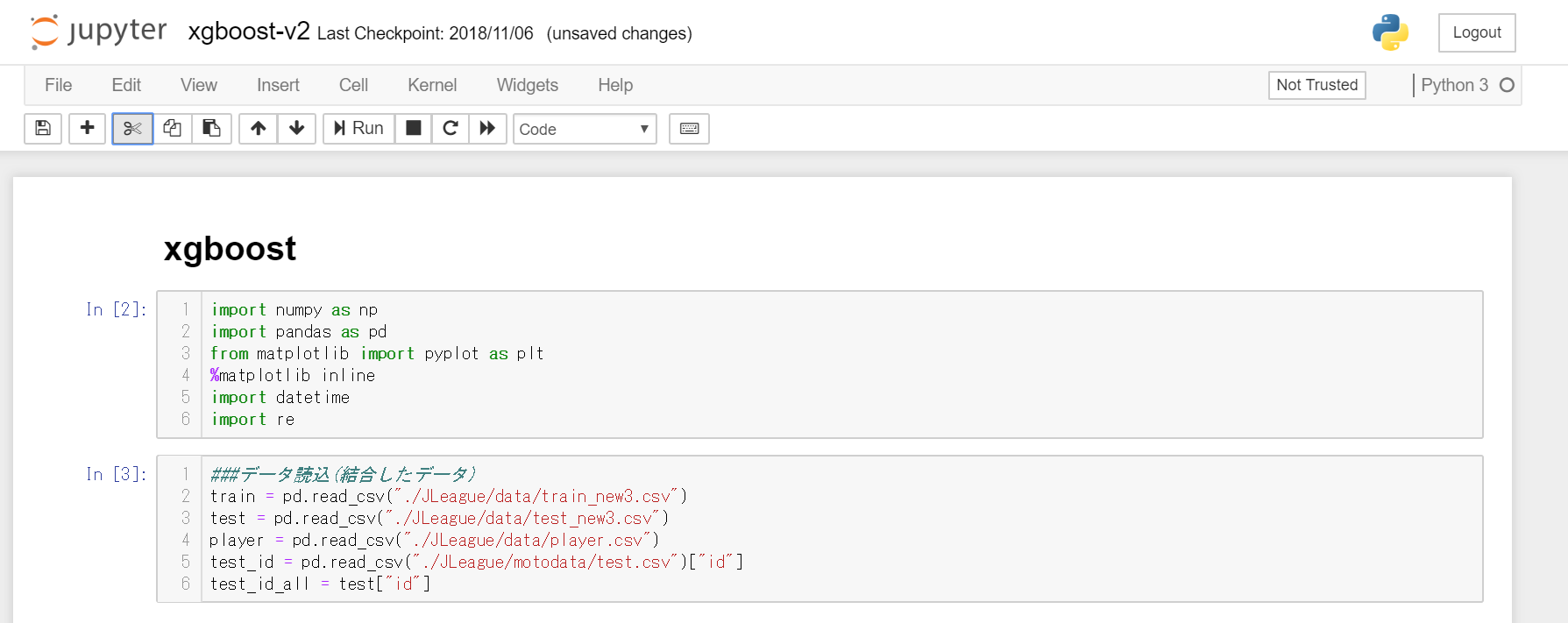Click 'import re' line
The image size is (1568, 623).
(x=252, y=420)
